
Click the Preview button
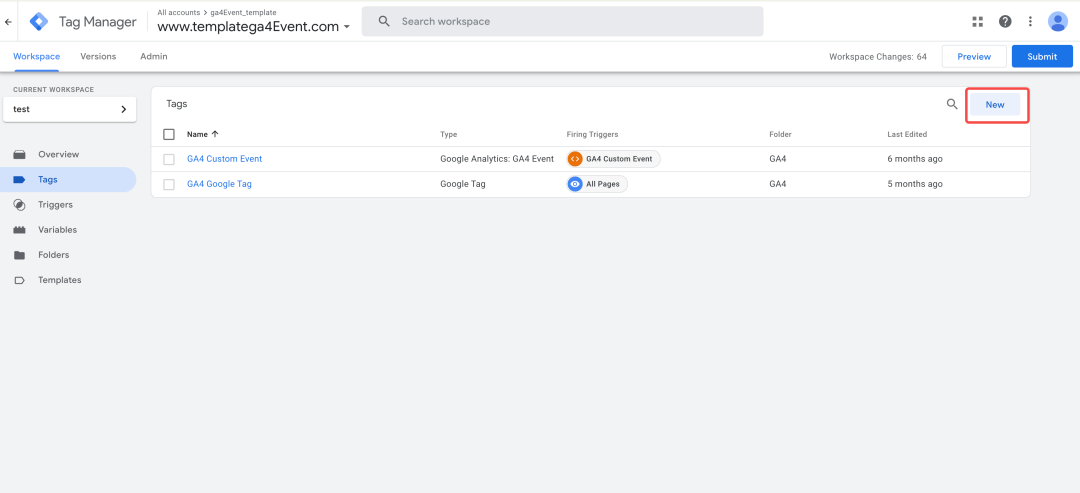(x=974, y=56)
